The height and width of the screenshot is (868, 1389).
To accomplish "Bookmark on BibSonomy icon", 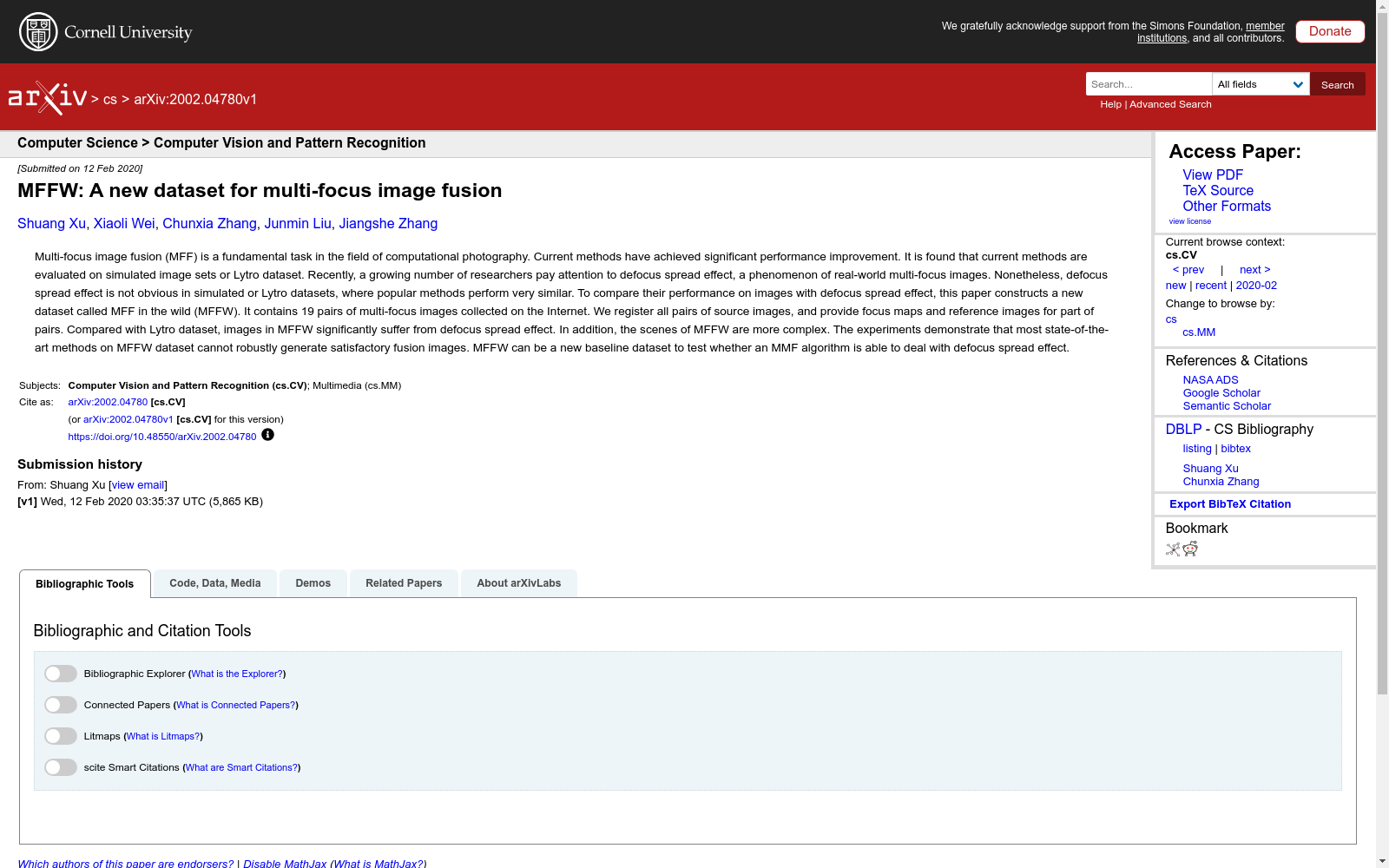I will click(1173, 549).
